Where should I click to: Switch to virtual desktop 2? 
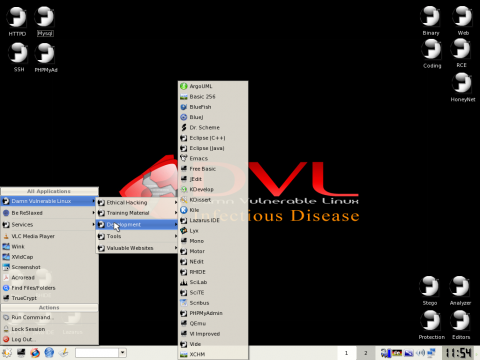click(366, 353)
